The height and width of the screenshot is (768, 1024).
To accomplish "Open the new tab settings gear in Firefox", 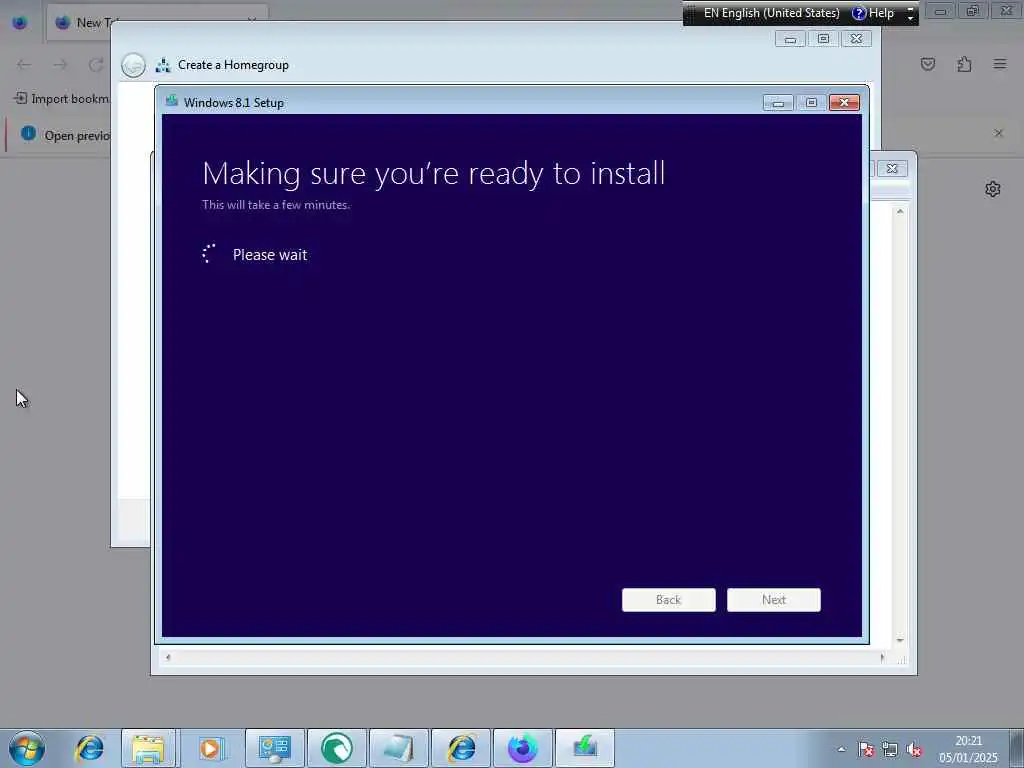I will pos(993,189).
